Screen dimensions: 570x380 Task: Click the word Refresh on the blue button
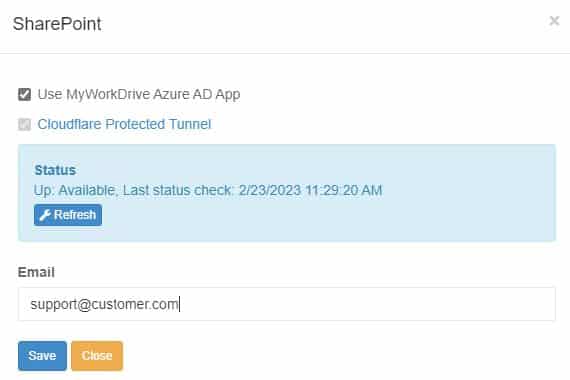tap(75, 215)
